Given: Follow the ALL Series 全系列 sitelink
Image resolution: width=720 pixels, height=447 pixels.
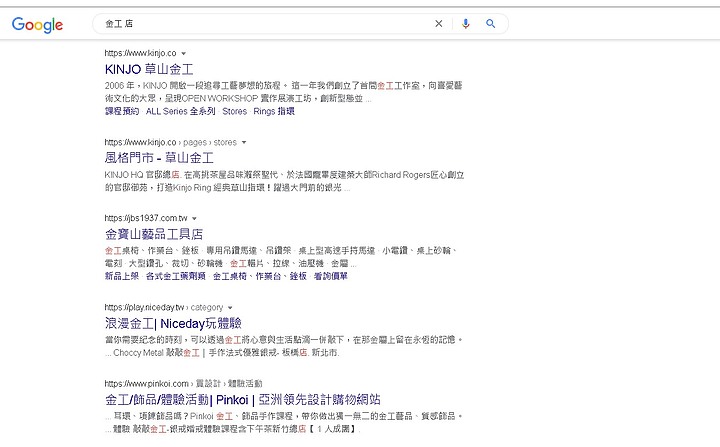Looking at the screenshot, I should pos(180,111).
